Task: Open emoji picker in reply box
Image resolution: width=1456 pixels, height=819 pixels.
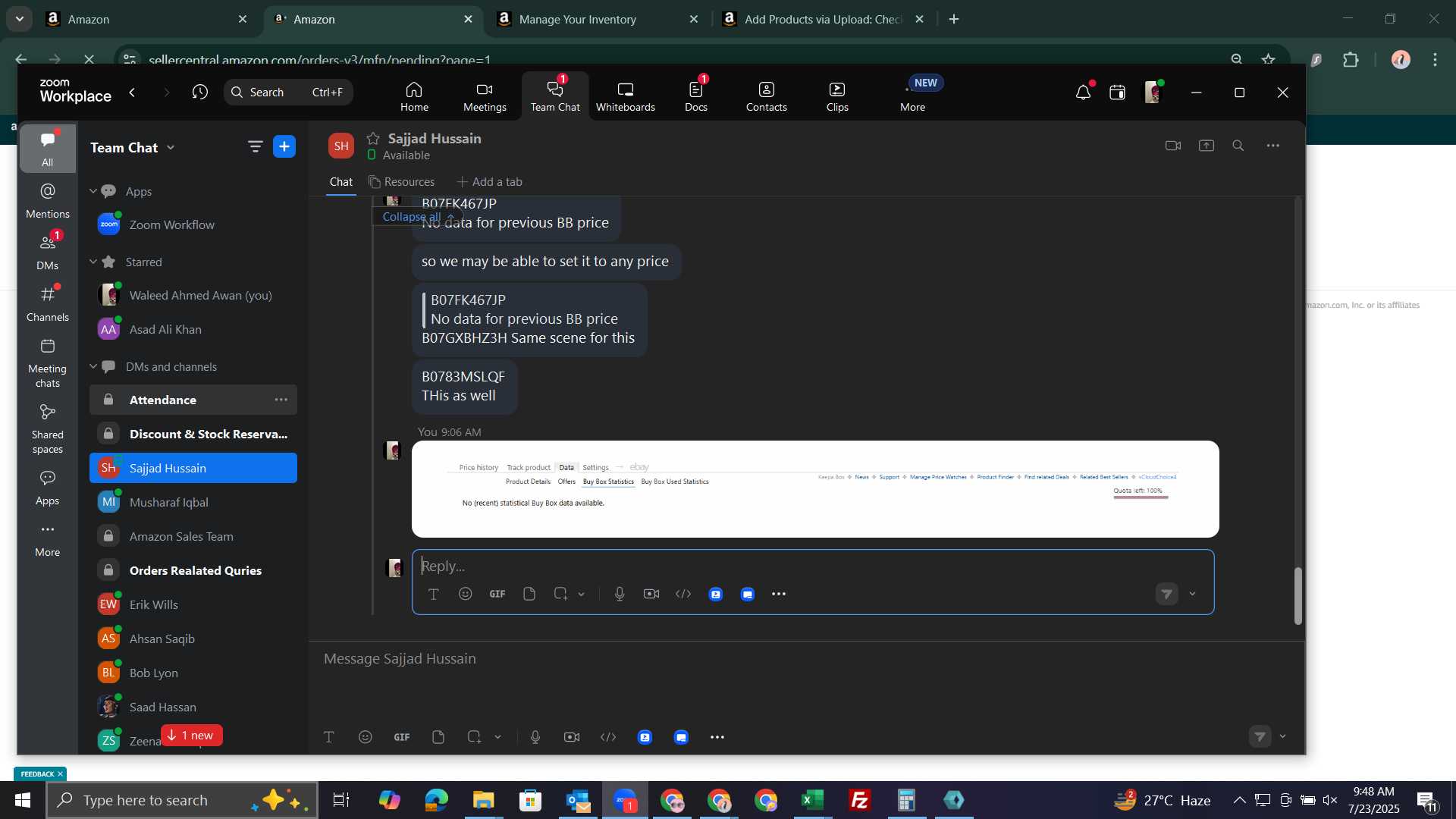Action: [466, 595]
